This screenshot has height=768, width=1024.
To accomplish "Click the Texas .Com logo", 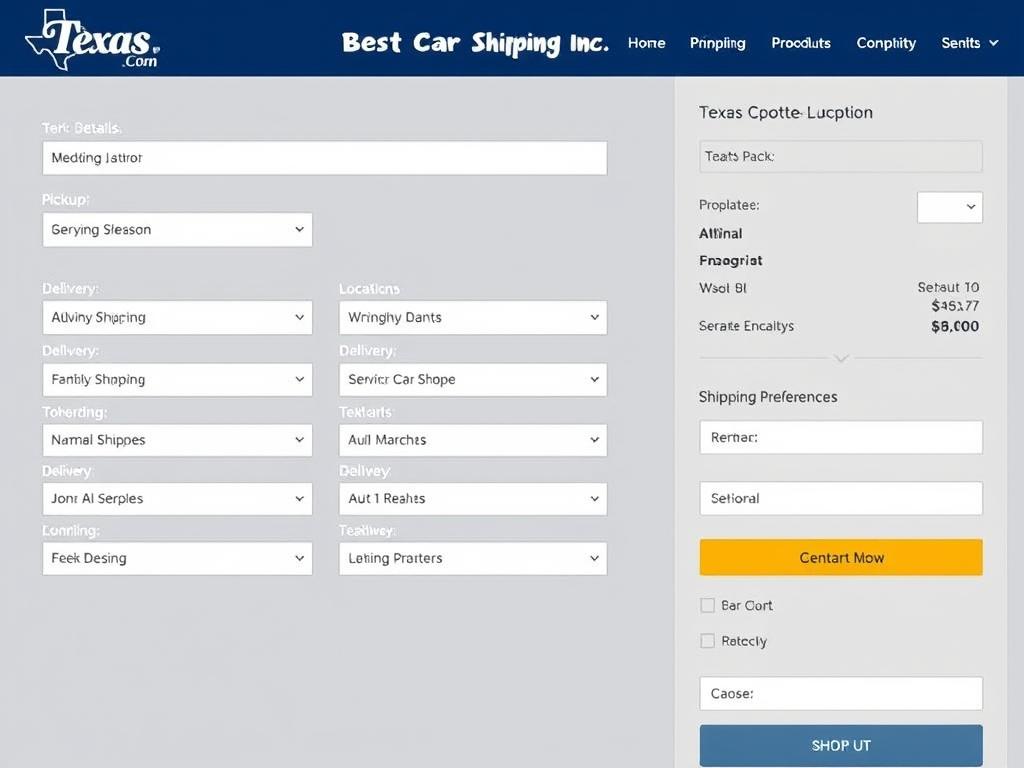I will point(88,40).
